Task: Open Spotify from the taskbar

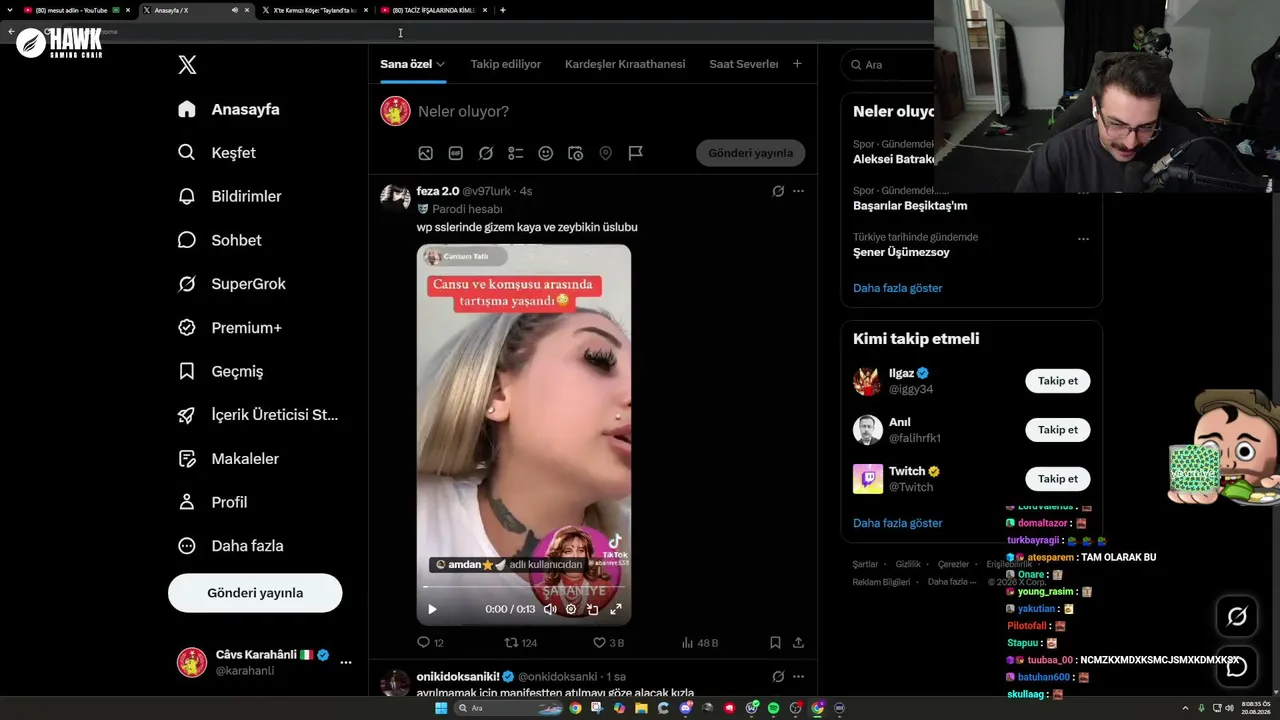Action: [773, 708]
